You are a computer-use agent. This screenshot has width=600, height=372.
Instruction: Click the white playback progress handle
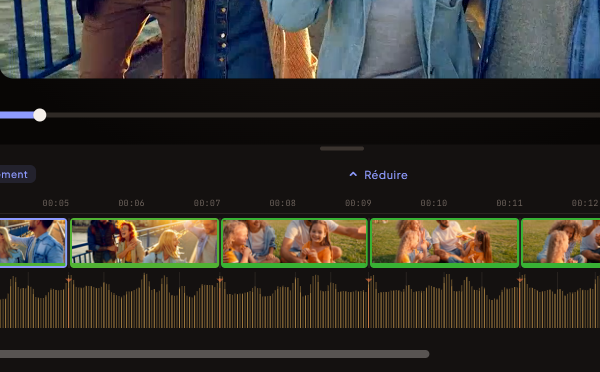[40, 115]
